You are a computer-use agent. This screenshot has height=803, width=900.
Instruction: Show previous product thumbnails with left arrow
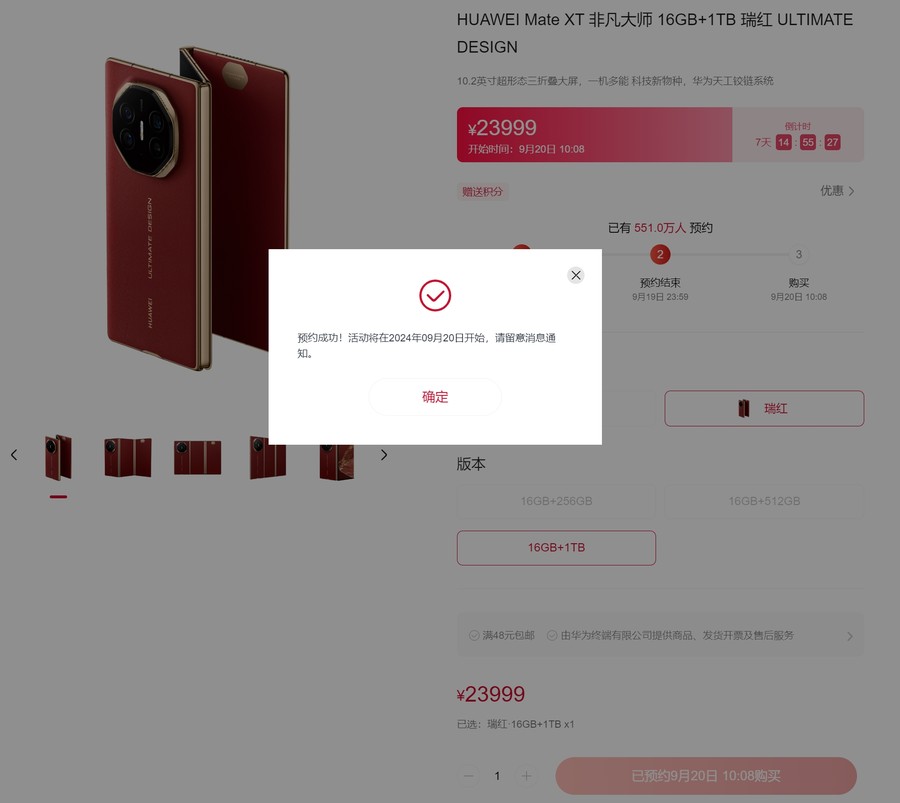pos(14,455)
